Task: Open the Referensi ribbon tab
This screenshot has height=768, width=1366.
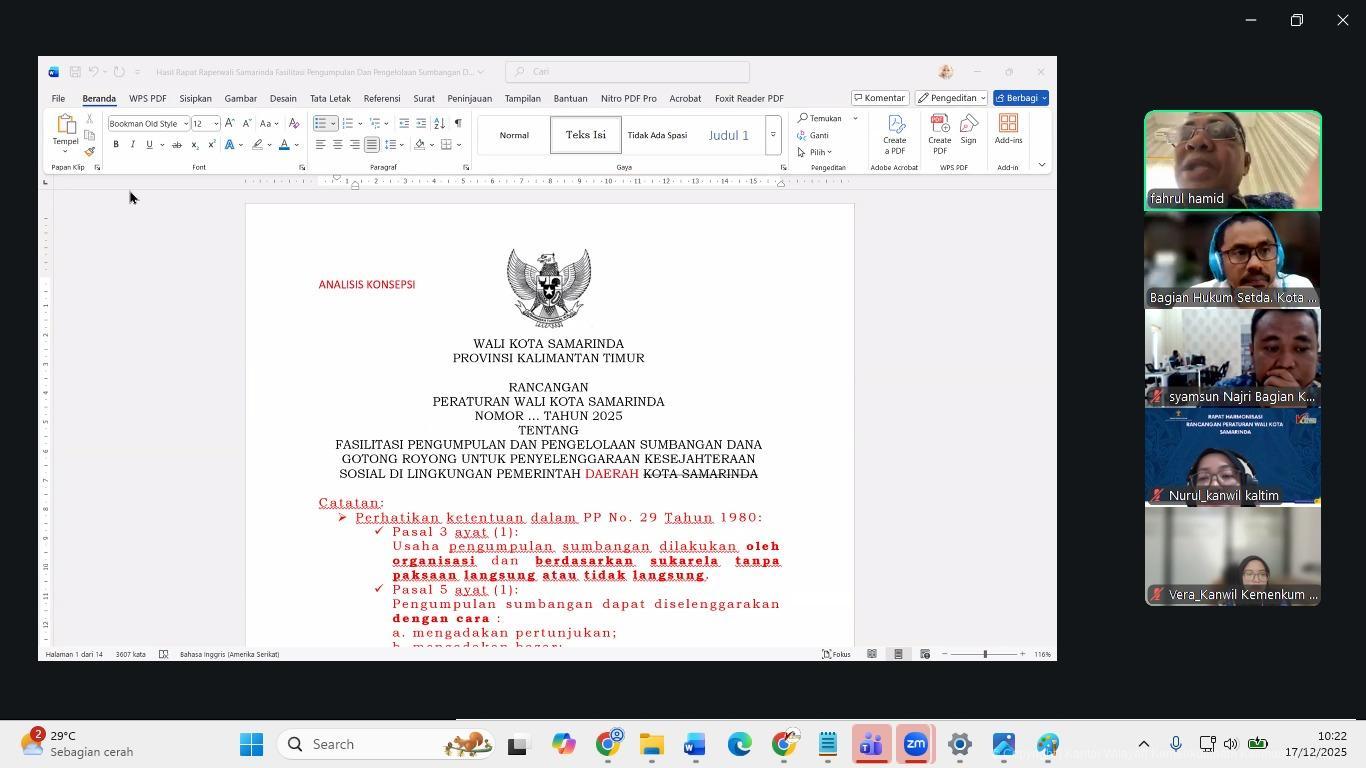Action: pos(381,98)
